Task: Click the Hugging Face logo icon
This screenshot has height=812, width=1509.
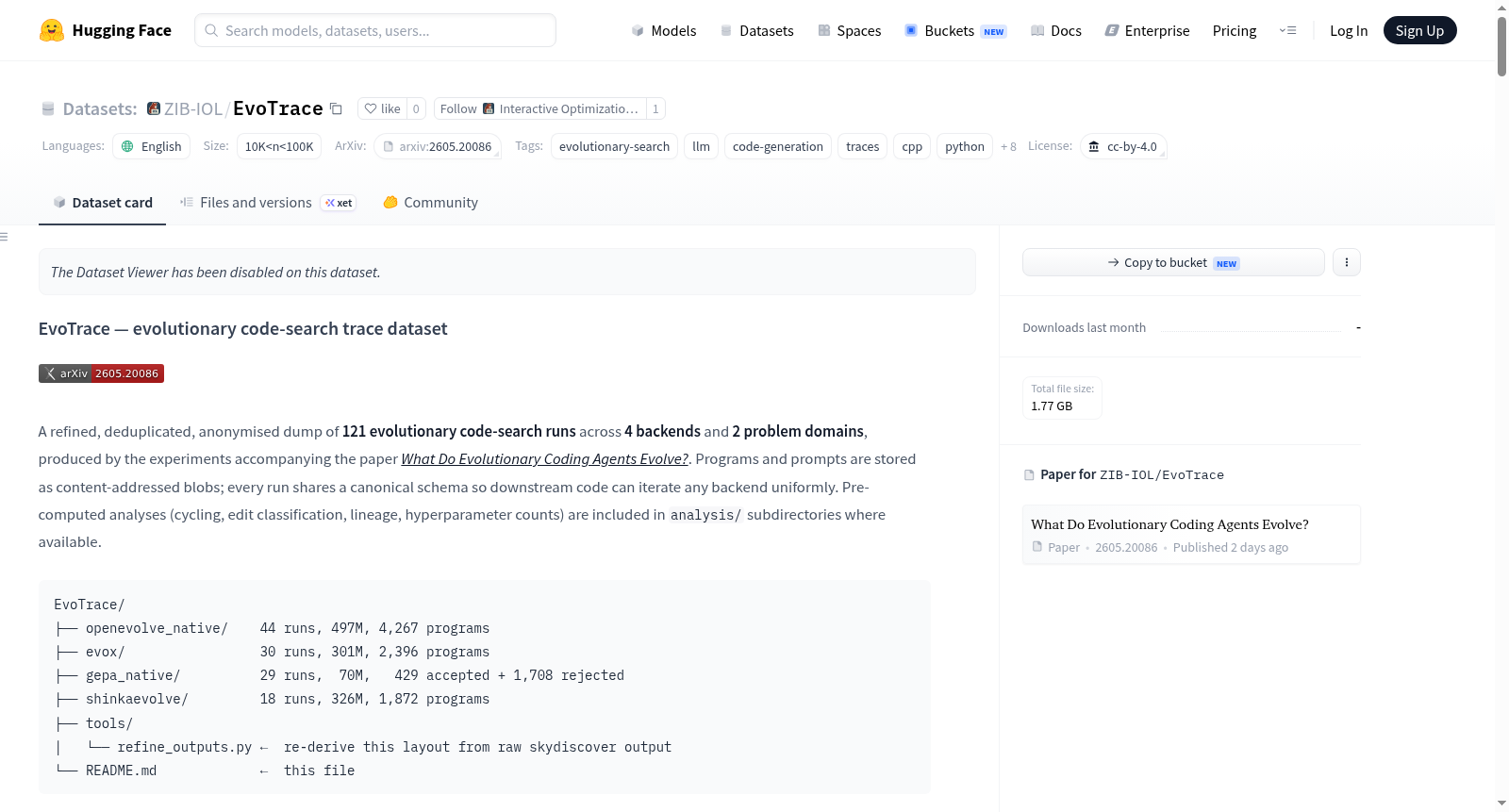Action: 52,30
